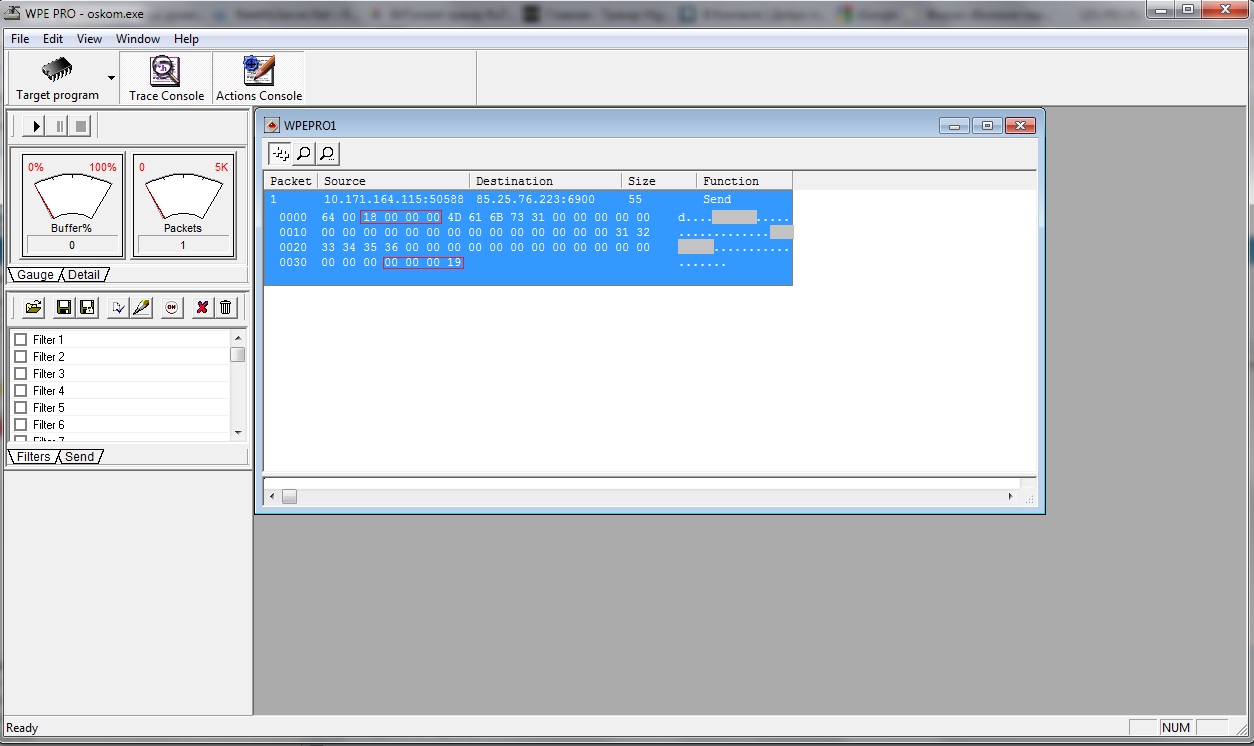Clear filters with the trash bin icon

(x=225, y=307)
